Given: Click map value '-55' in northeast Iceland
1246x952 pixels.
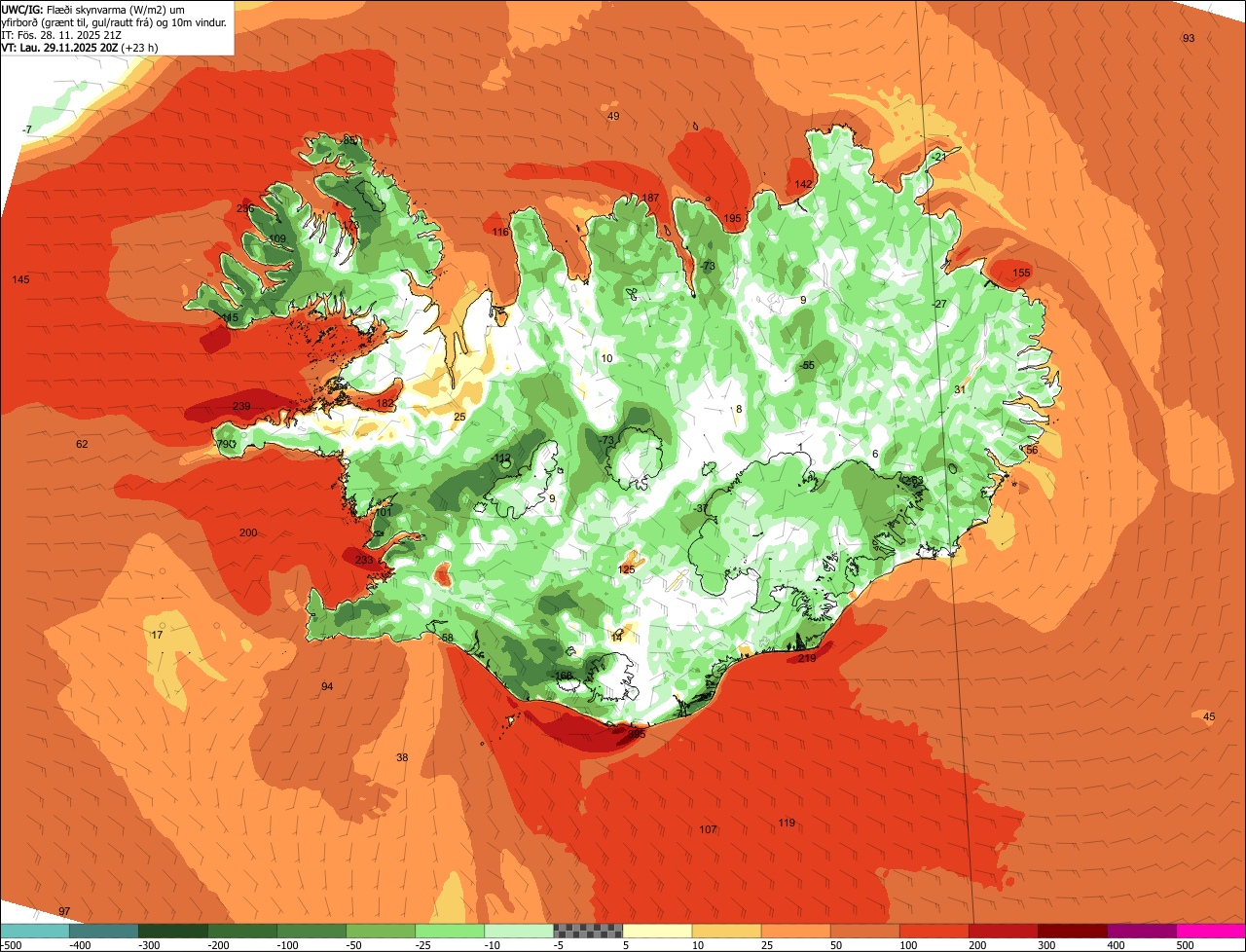Looking at the screenshot, I should coord(807,365).
